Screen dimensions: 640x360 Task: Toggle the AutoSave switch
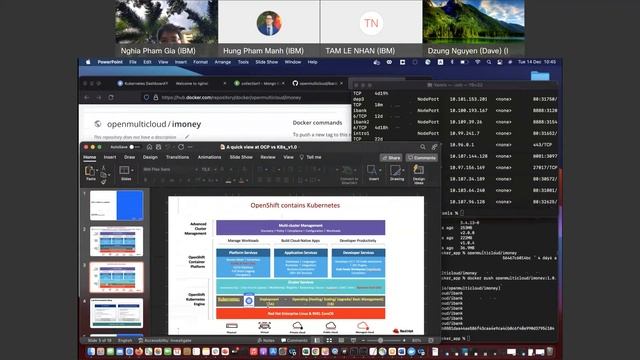134,147
